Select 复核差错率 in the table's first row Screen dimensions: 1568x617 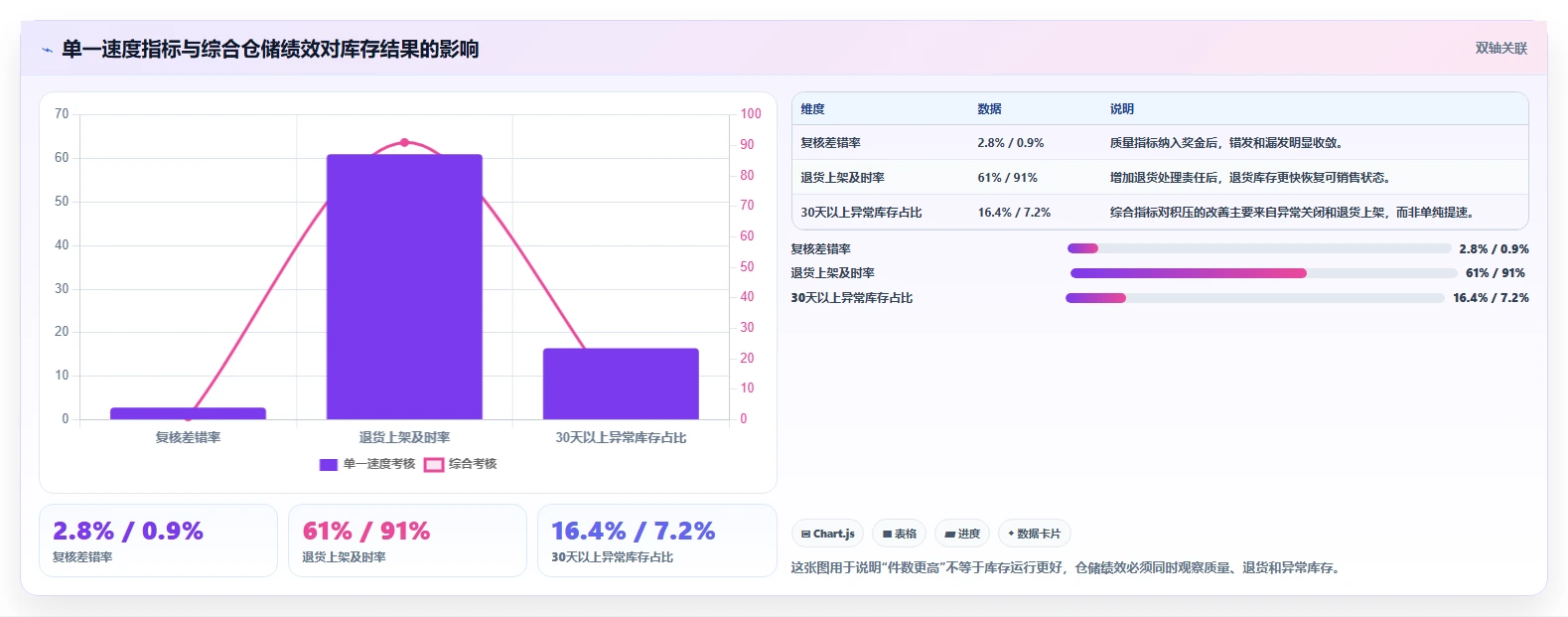pyautogui.click(x=831, y=143)
